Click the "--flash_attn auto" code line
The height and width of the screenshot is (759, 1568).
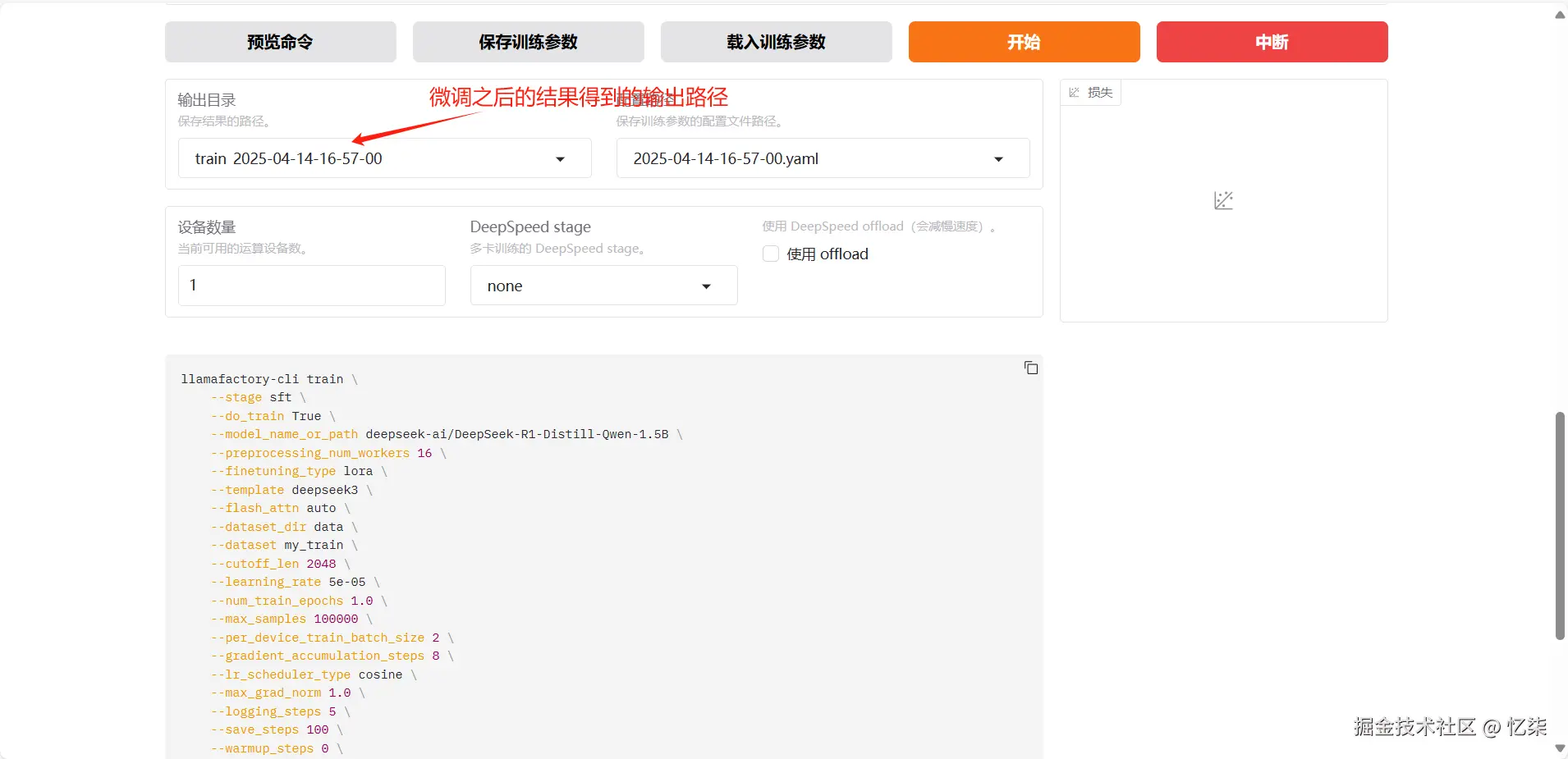(281, 508)
